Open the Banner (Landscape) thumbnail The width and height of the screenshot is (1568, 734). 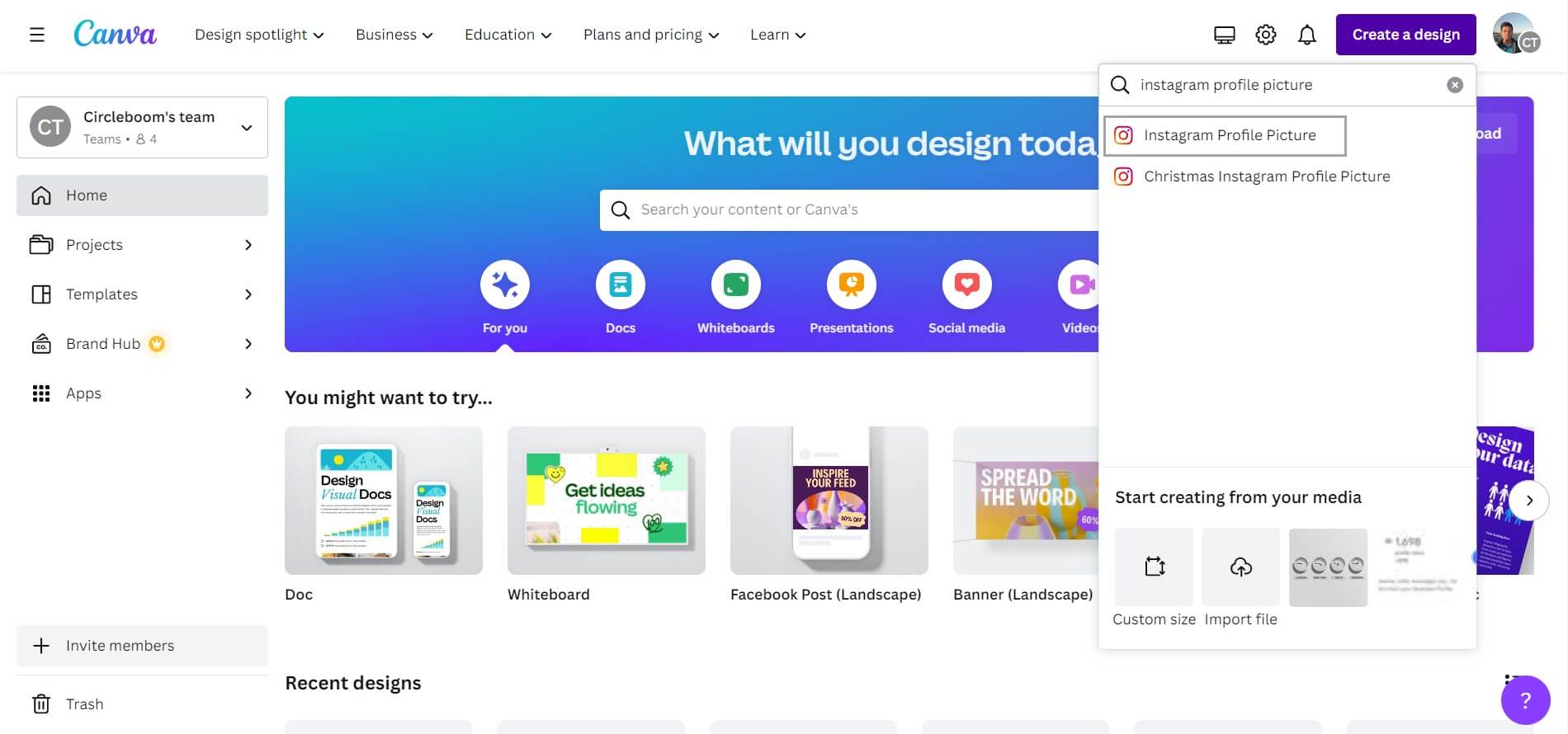[x=1026, y=501]
